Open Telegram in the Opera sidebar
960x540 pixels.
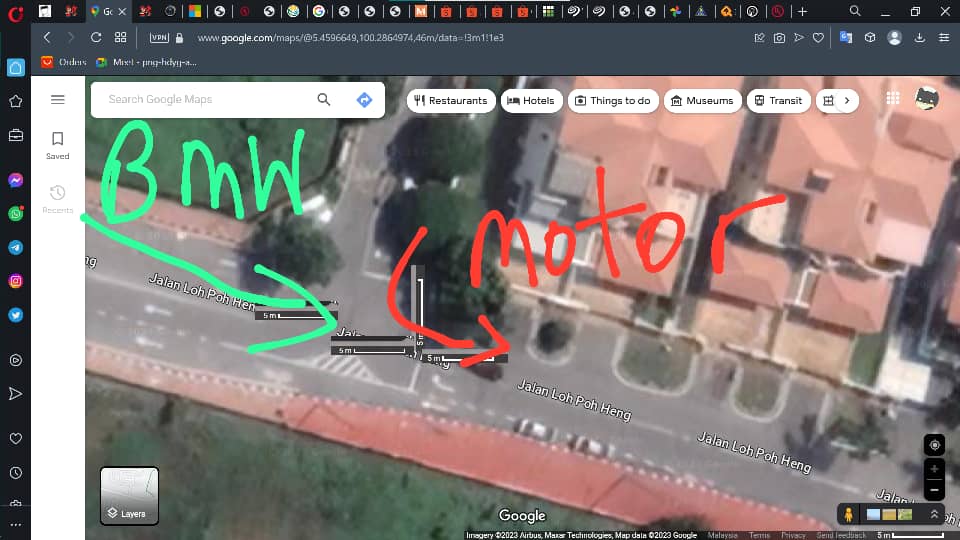click(x=15, y=247)
